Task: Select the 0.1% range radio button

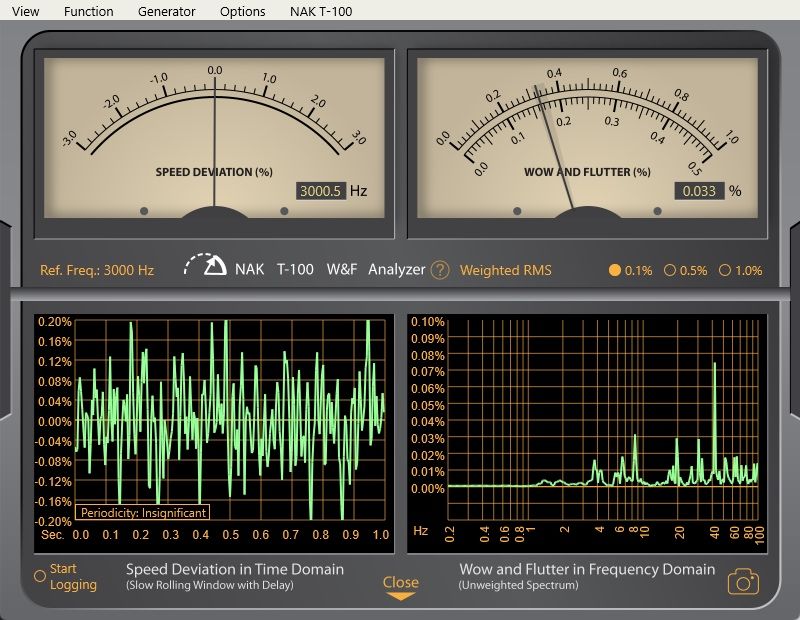Action: pyautogui.click(x=615, y=270)
